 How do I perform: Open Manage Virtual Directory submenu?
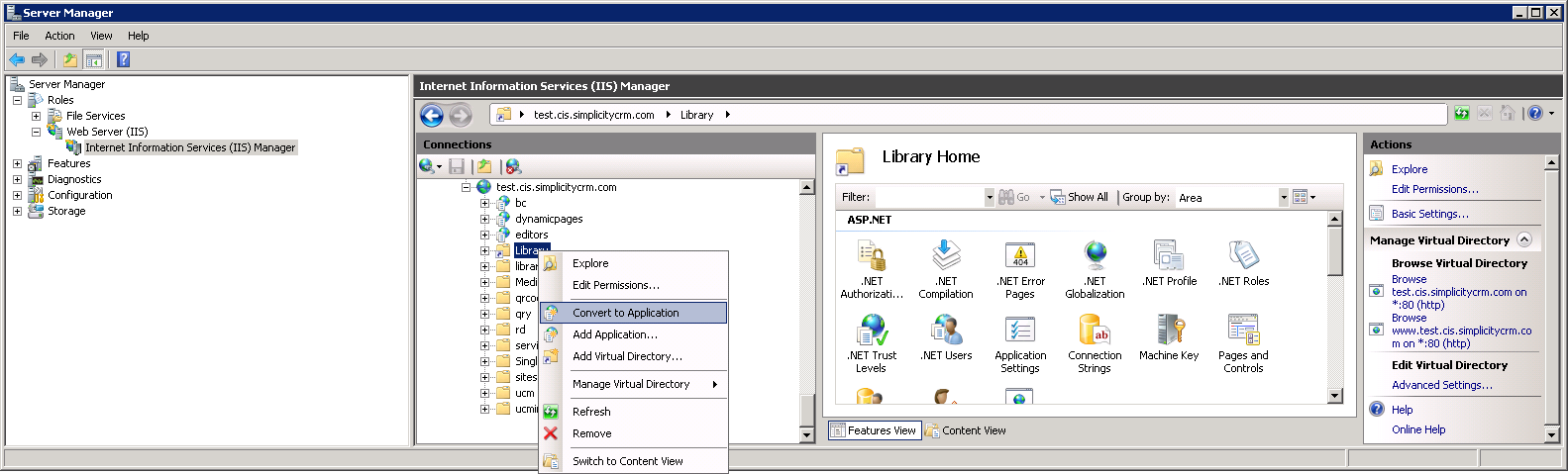pyautogui.click(x=634, y=384)
